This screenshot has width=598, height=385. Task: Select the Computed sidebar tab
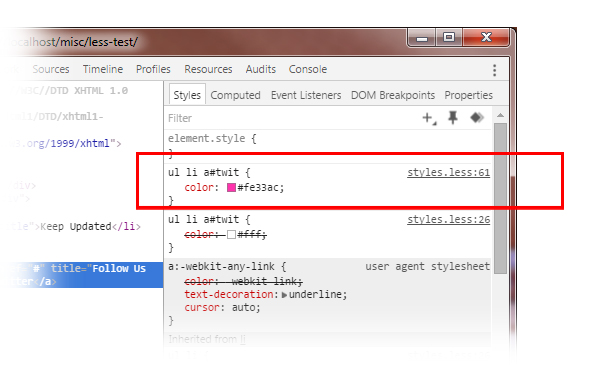[x=235, y=95]
